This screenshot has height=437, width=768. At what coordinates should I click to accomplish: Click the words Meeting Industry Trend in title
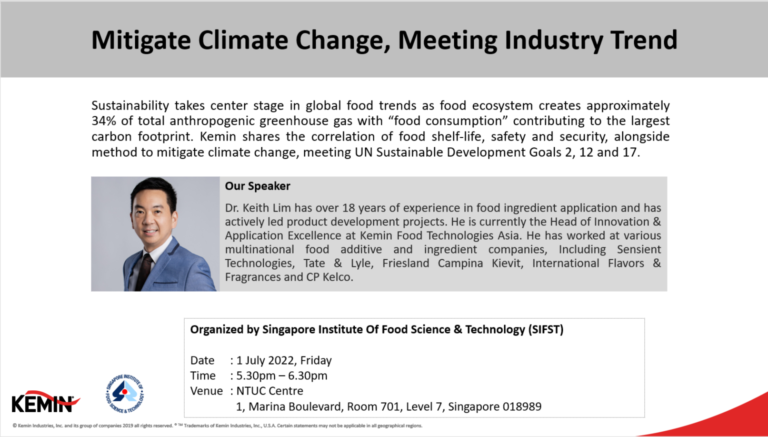point(538,41)
